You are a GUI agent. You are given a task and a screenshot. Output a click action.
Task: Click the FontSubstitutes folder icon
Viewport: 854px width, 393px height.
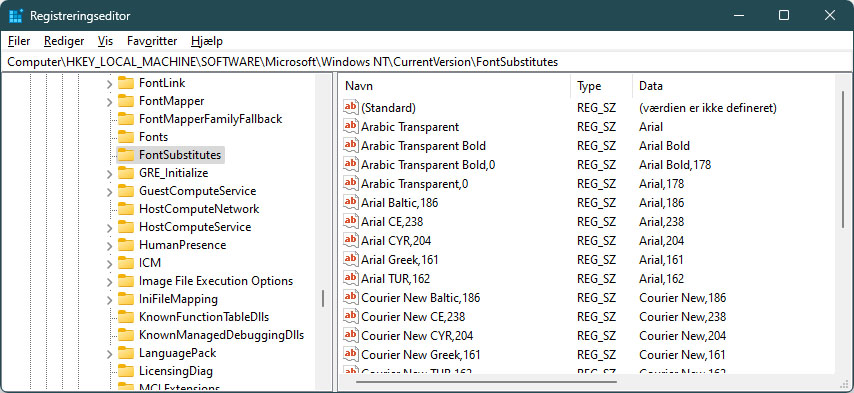(126, 155)
